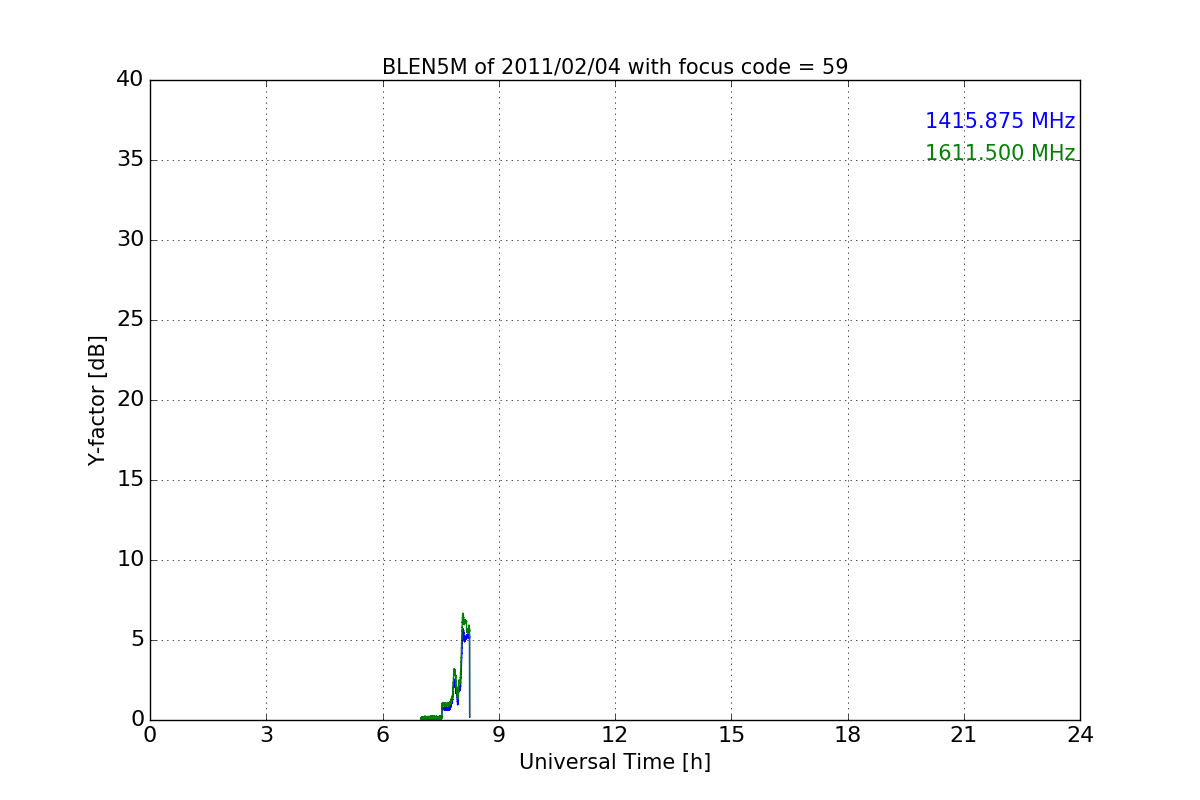Screen dimensions: 1200x800
Task: Select the blue 1415.875 MHz legend label
Action: tap(1000, 121)
